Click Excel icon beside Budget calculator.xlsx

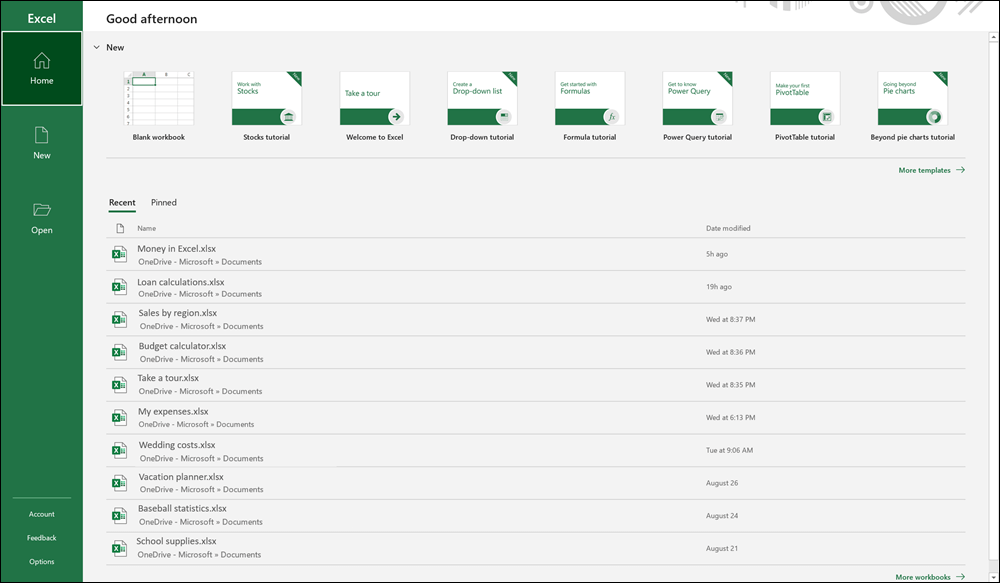119,352
